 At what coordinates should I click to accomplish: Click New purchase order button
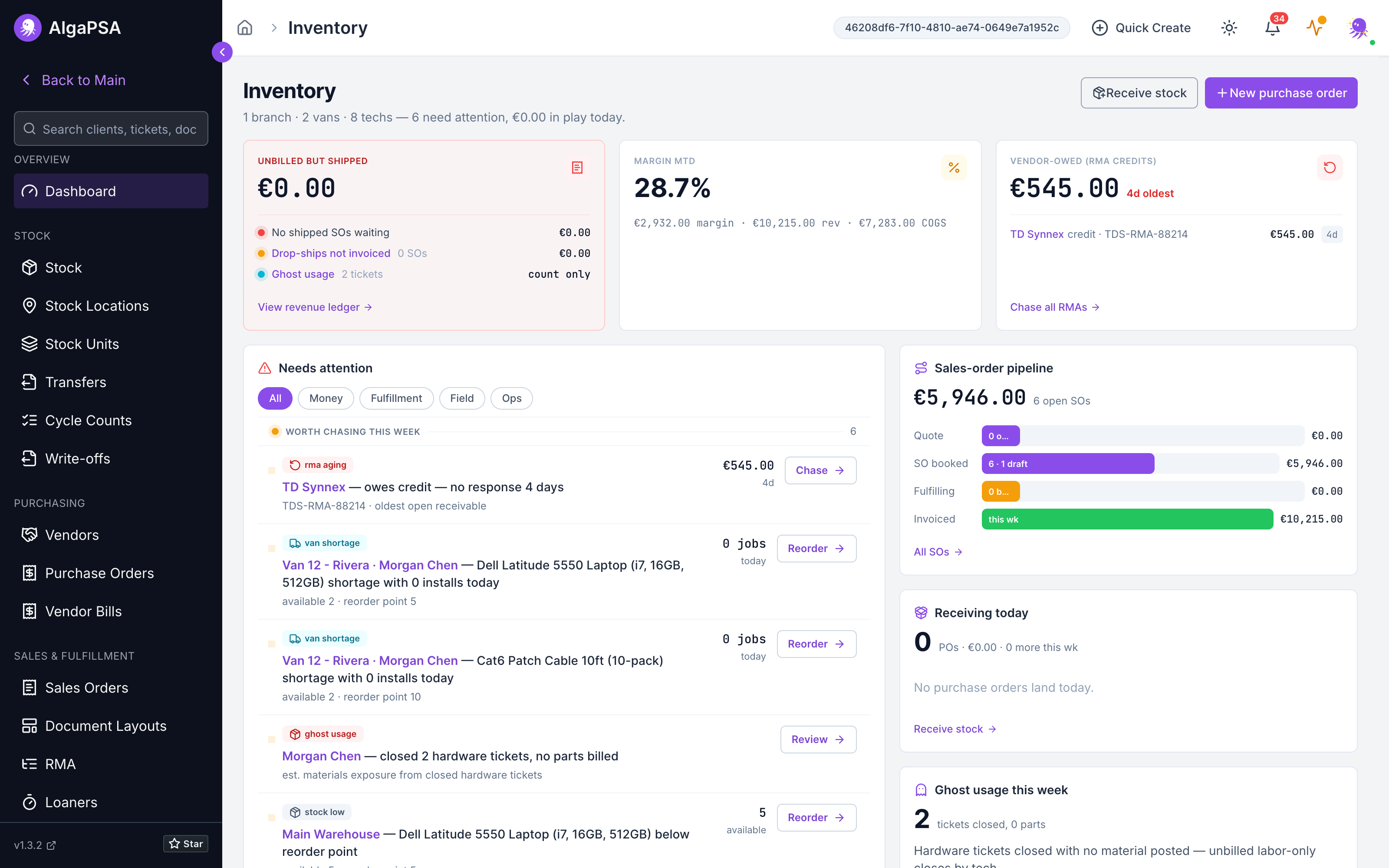1280,93
